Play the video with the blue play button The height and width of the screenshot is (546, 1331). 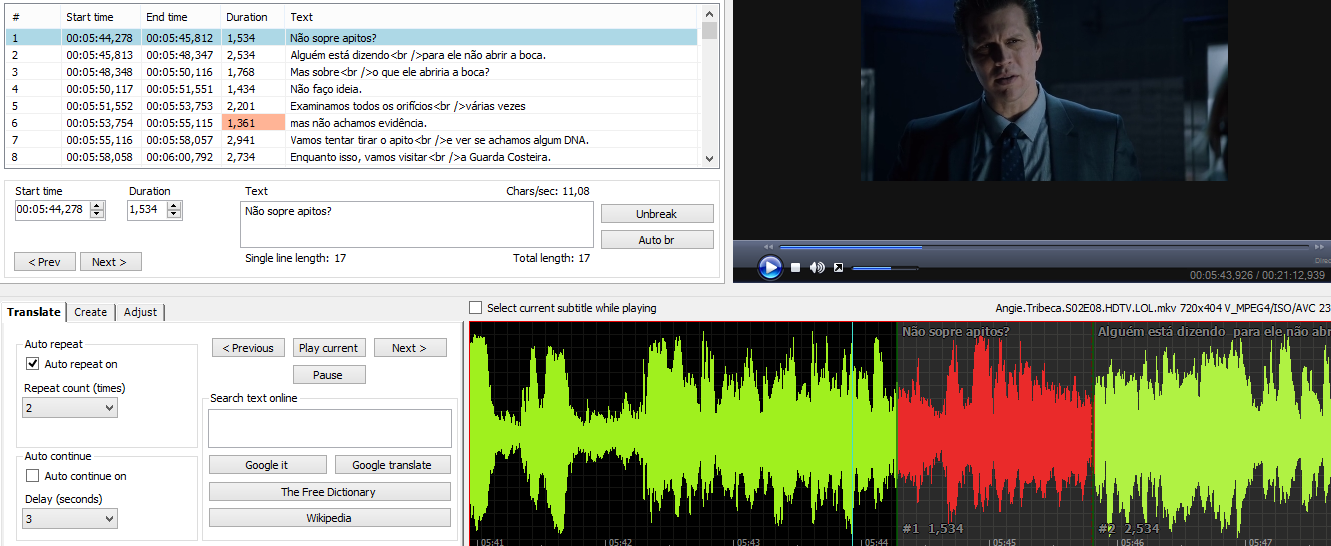(x=769, y=267)
